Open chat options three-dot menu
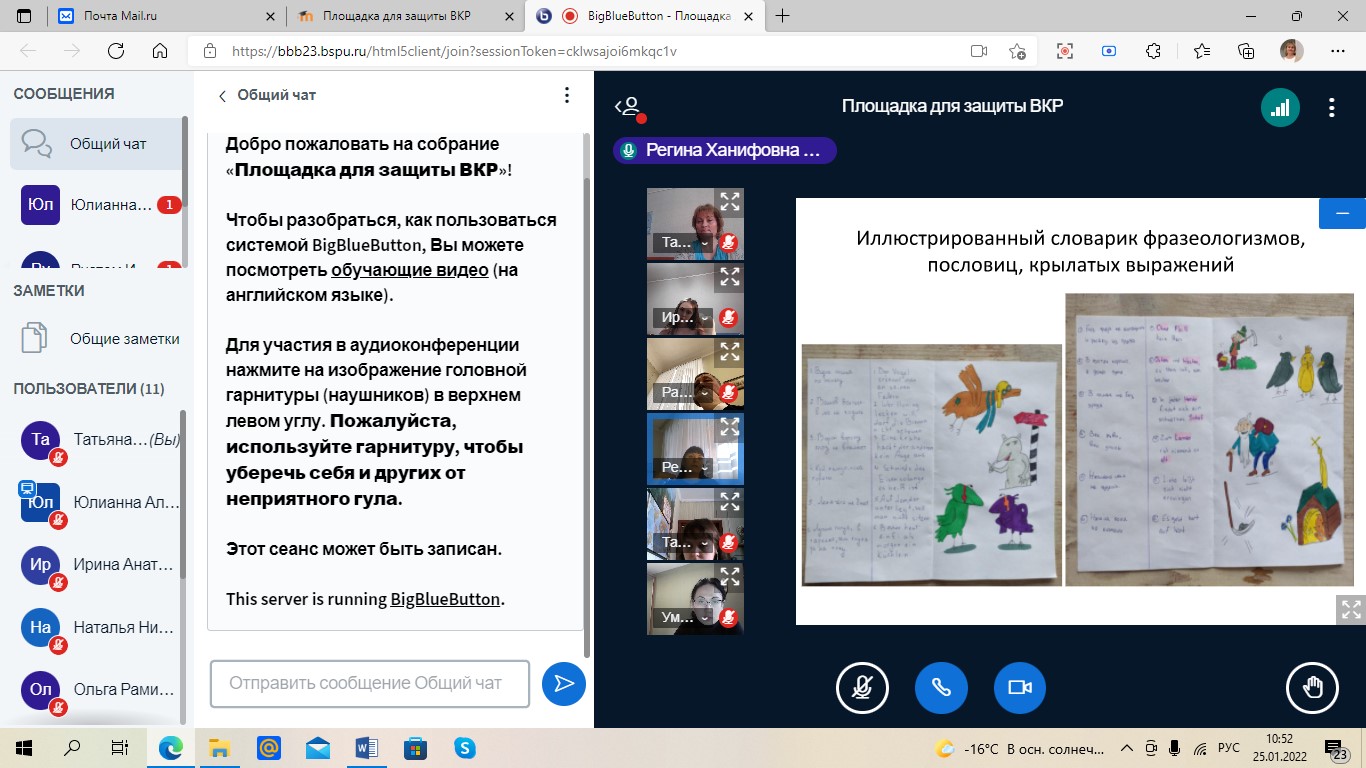Screen dimensions: 1366x768 566,95
